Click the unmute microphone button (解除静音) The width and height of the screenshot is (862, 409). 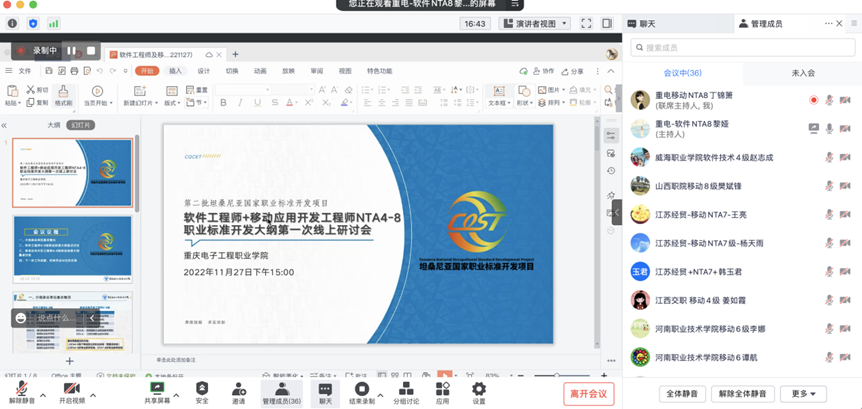pyautogui.click(x=22, y=393)
